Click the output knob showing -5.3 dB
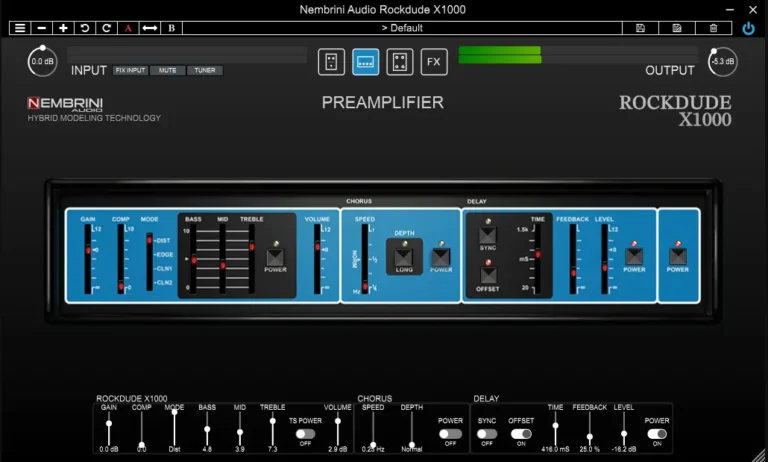768x462 pixels. 722,62
